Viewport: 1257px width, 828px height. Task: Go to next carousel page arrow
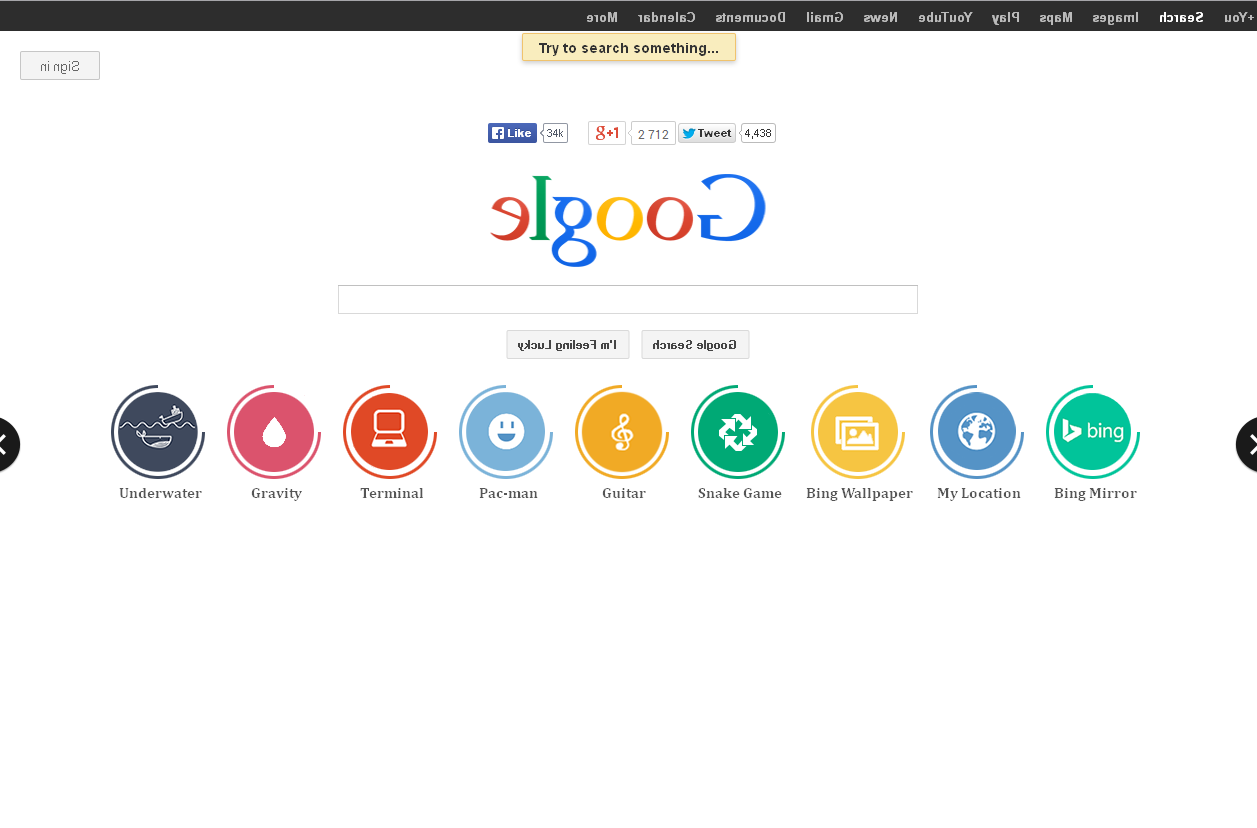click(x=1246, y=445)
